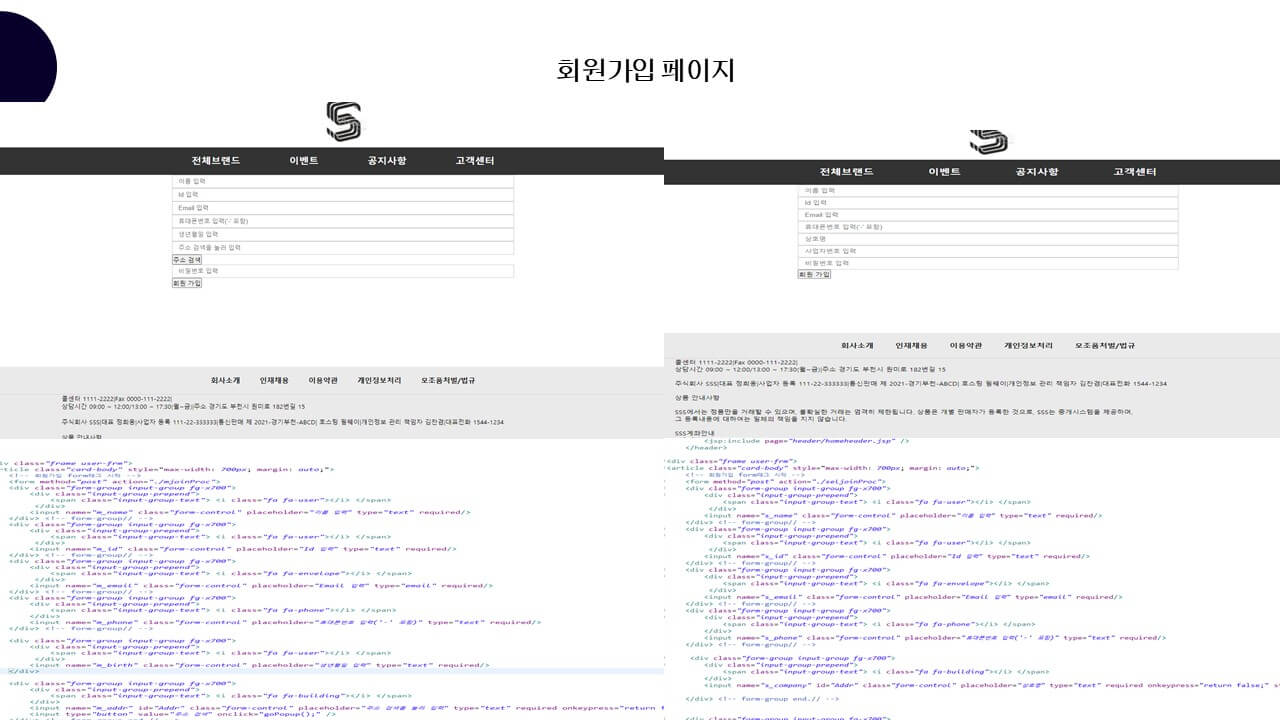Click 회원 가입 button on the left form

(x=187, y=283)
